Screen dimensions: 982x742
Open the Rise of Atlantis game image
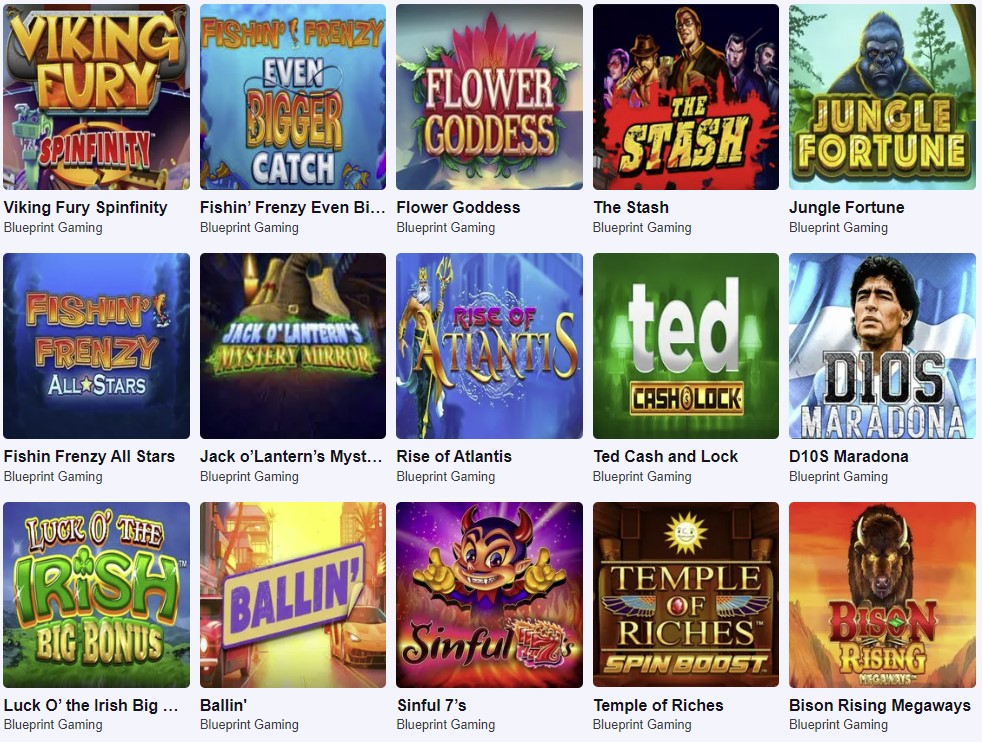coord(489,346)
